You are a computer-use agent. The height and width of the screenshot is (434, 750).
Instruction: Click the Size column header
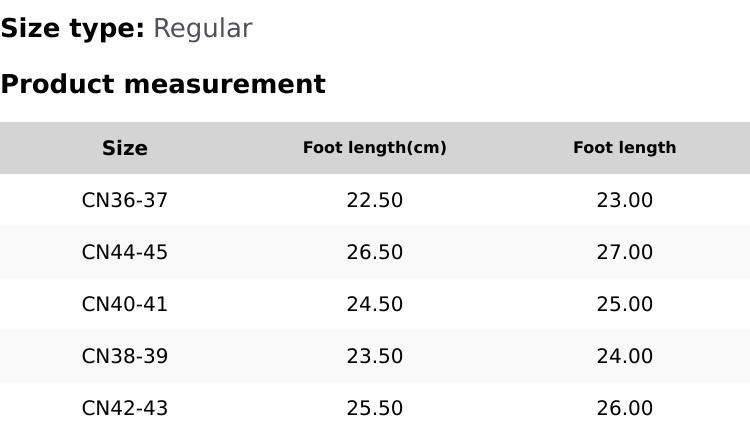125,148
